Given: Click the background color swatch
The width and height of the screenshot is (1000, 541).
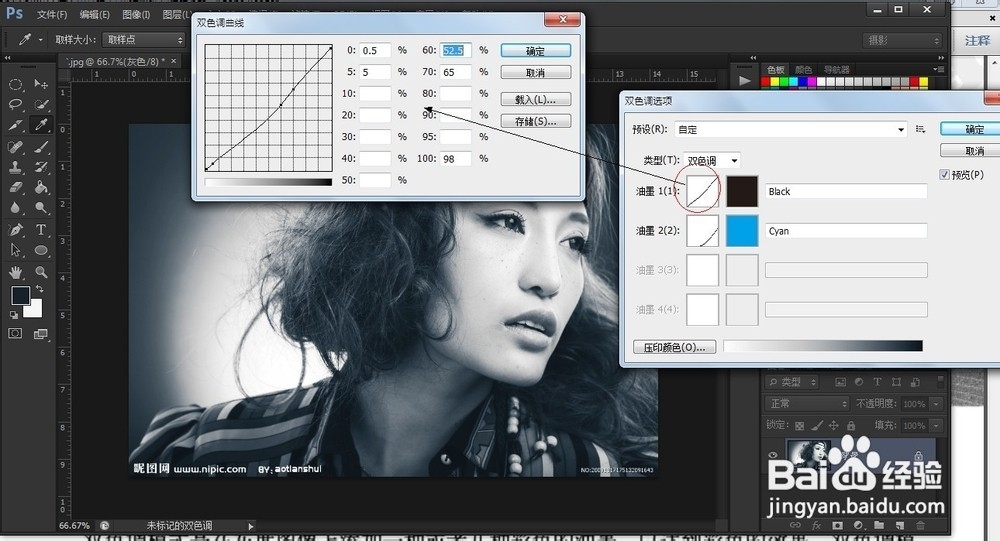Looking at the screenshot, I should [x=34, y=311].
